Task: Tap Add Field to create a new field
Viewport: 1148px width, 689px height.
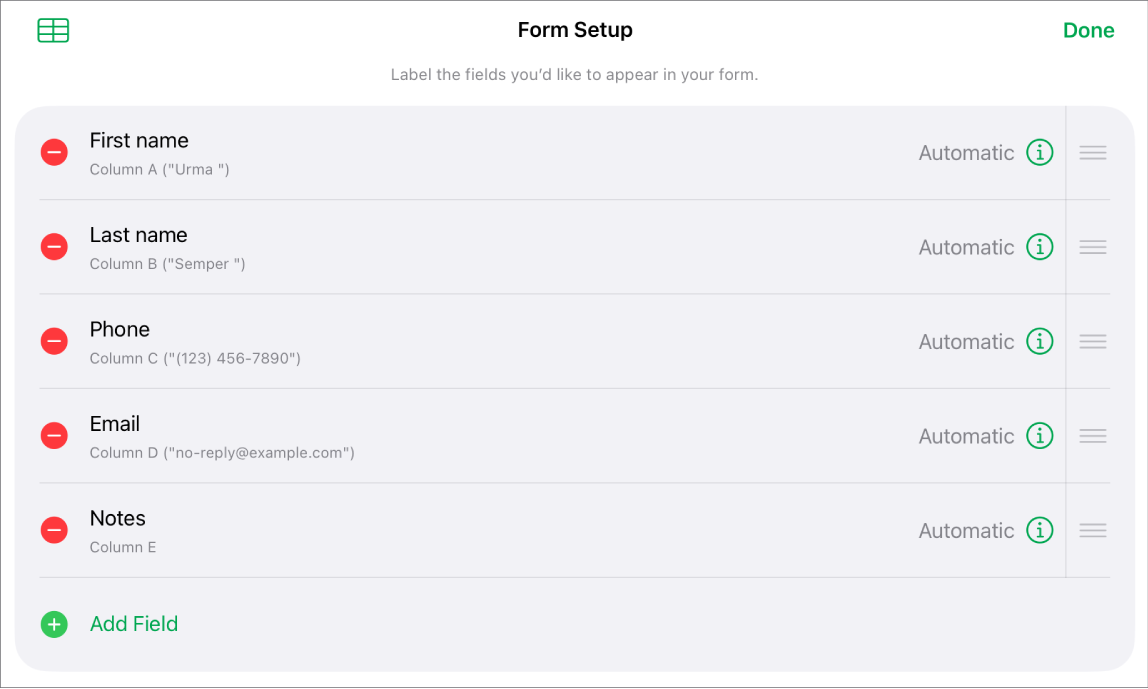Action: (133, 623)
